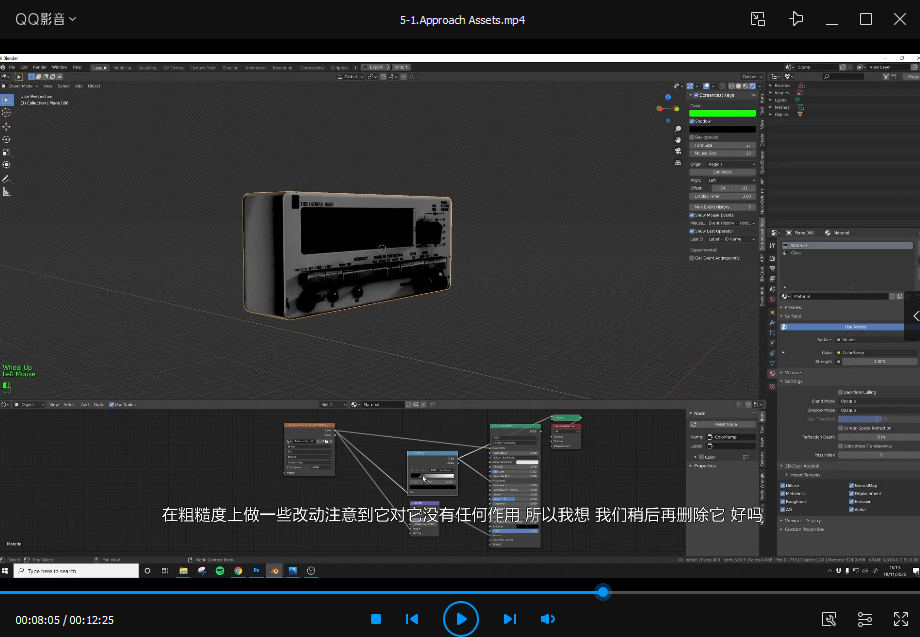Image resolution: width=920 pixels, height=637 pixels.
Task: Click the speaker icon to mute playback
Action: pos(548,618)
